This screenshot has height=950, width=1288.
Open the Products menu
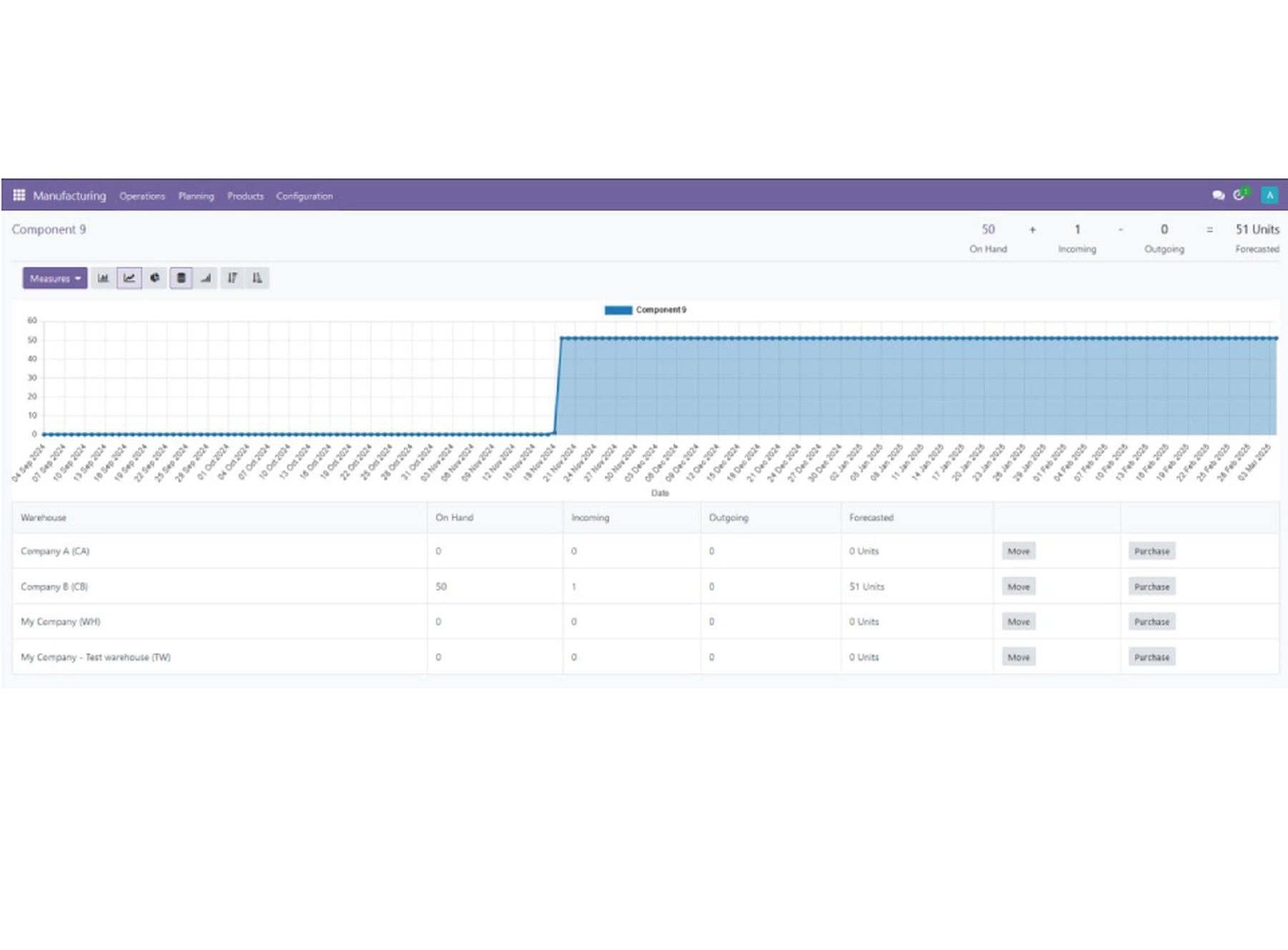point(245,196)
